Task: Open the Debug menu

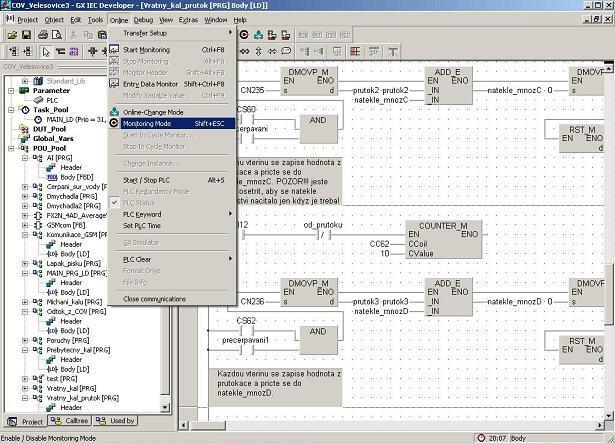Action: coord(143,20)
